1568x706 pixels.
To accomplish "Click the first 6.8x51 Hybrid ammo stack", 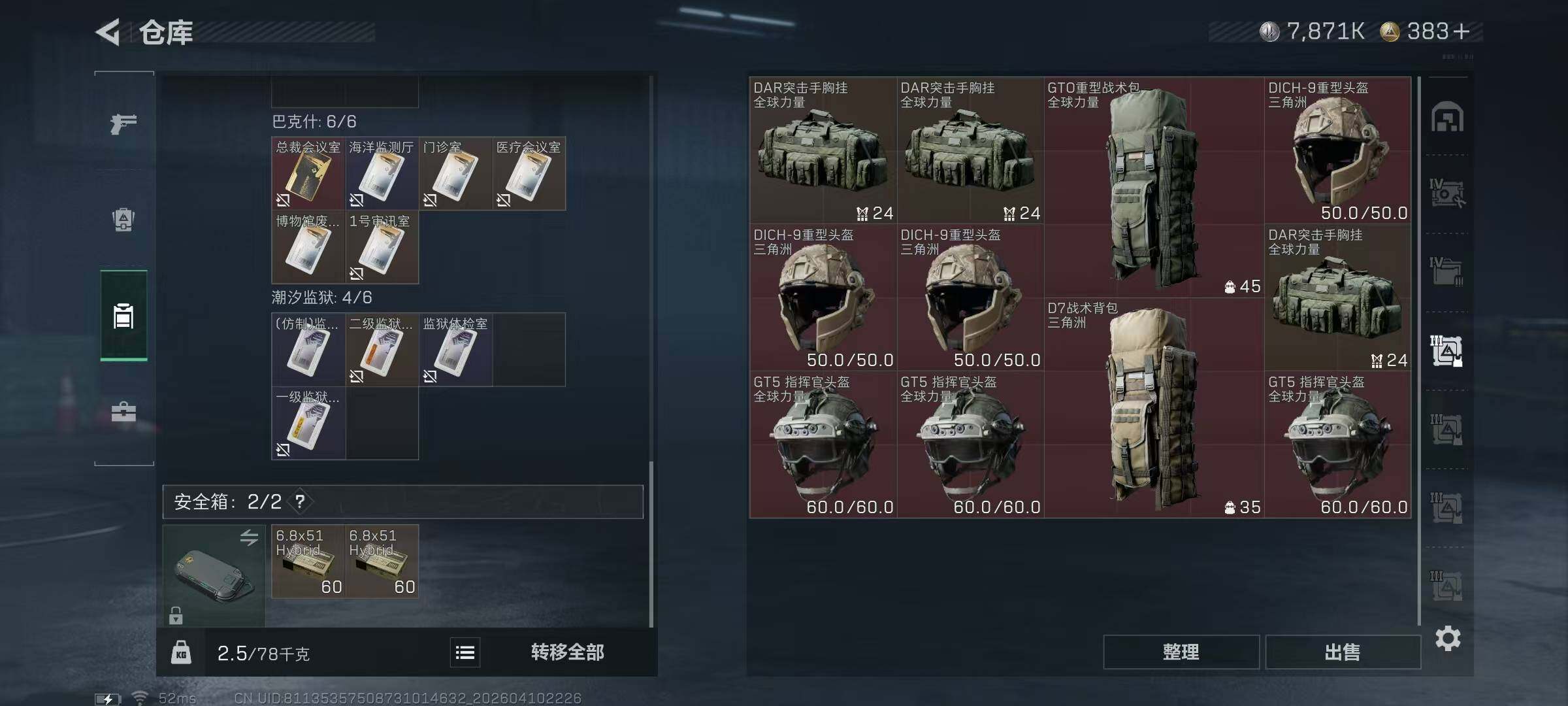I will tap(308, 561).
